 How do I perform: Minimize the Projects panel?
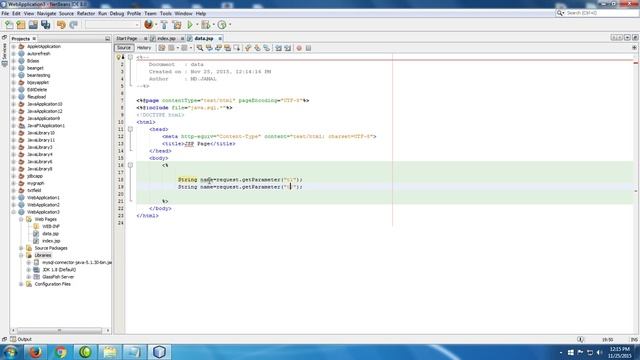pyautogui.click(x=107, y=39)
